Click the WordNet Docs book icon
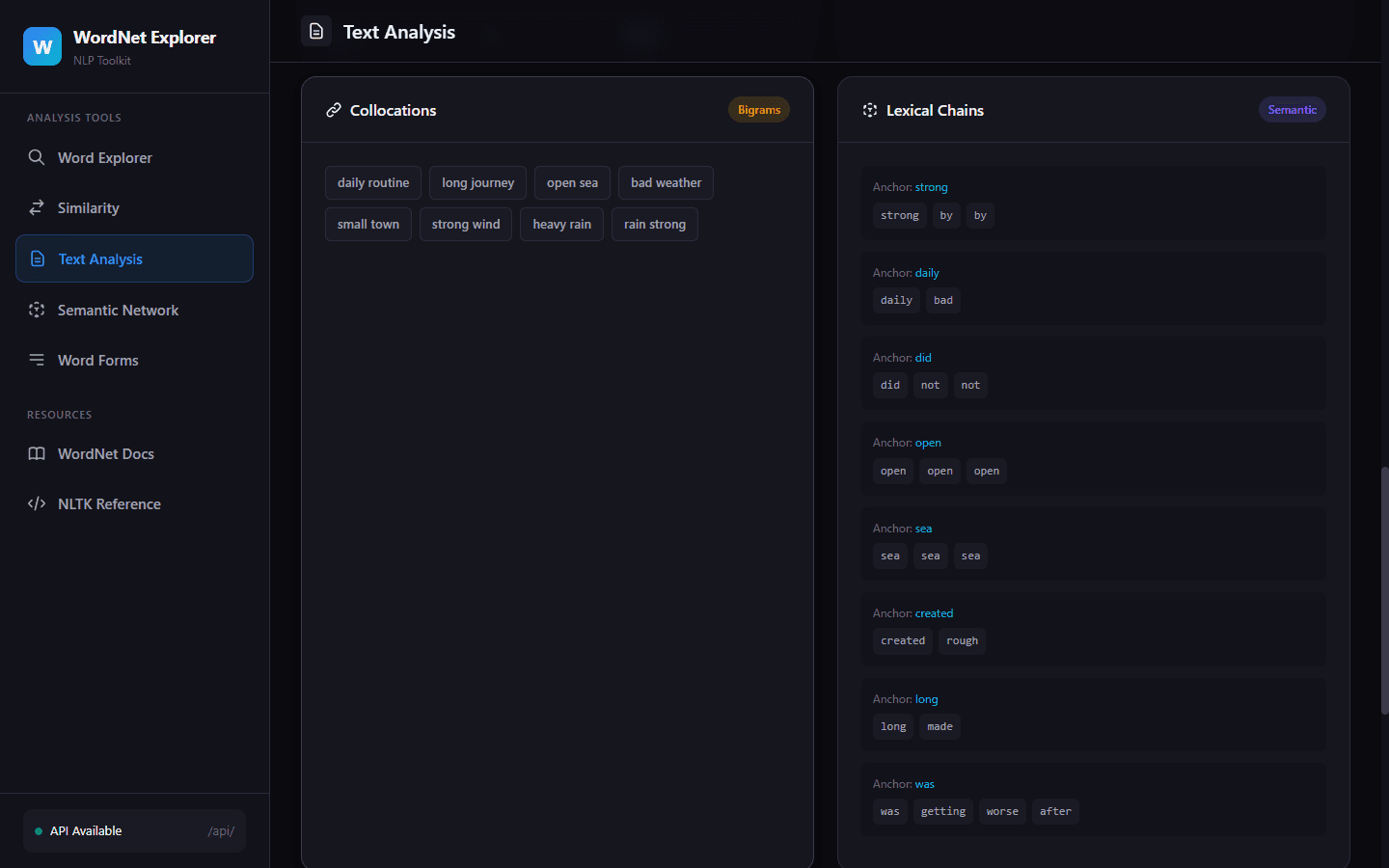Image resolution: width=1389 pixels, height=868 pixels. [37, 453]
